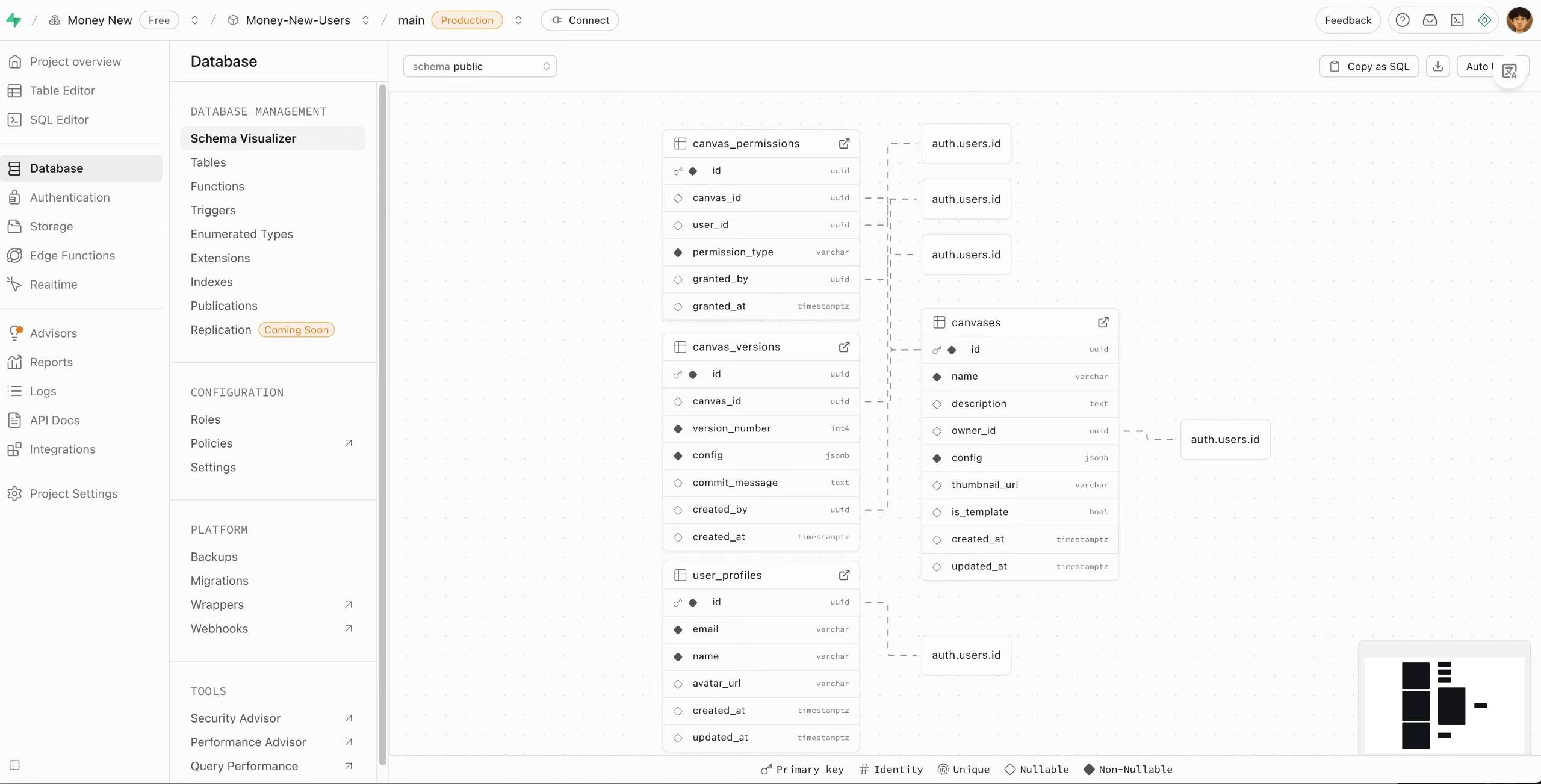The width and height of the screenshot is (1541, 784).
Task: Expand the schema public selector
Action: pyautogui.click(x=479, y=66)
